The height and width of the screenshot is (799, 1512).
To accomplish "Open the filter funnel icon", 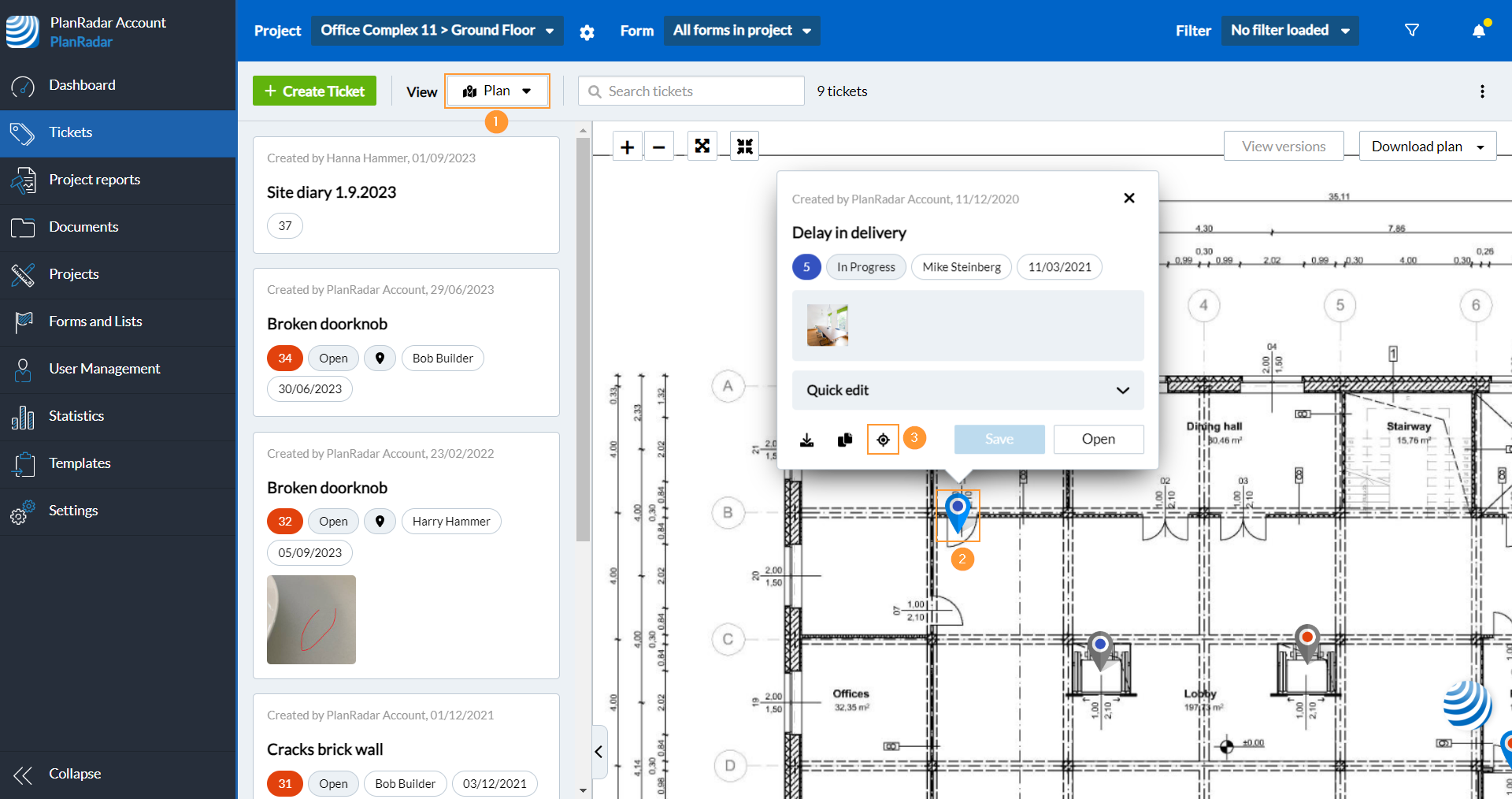I will click(1412, 30).
